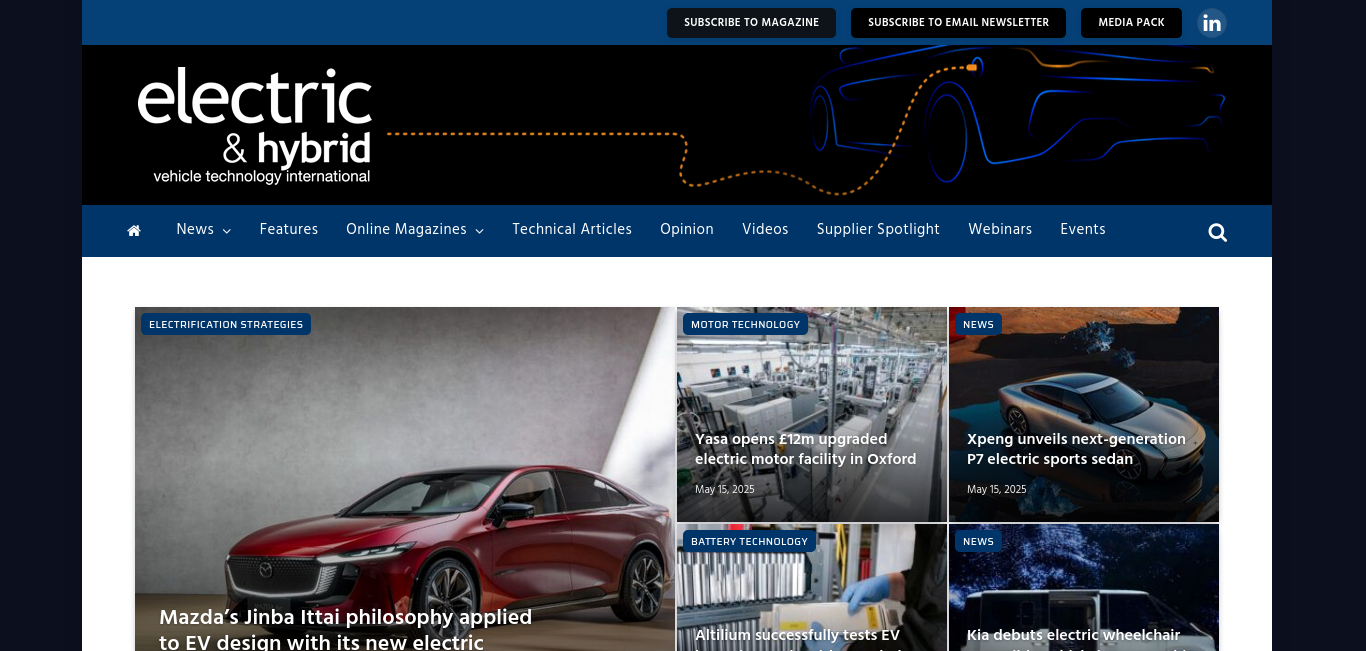The height and width of the screenshot is (651, 1366).
Task: Click Subscribe to Magazine button
Action: [751, 23]
